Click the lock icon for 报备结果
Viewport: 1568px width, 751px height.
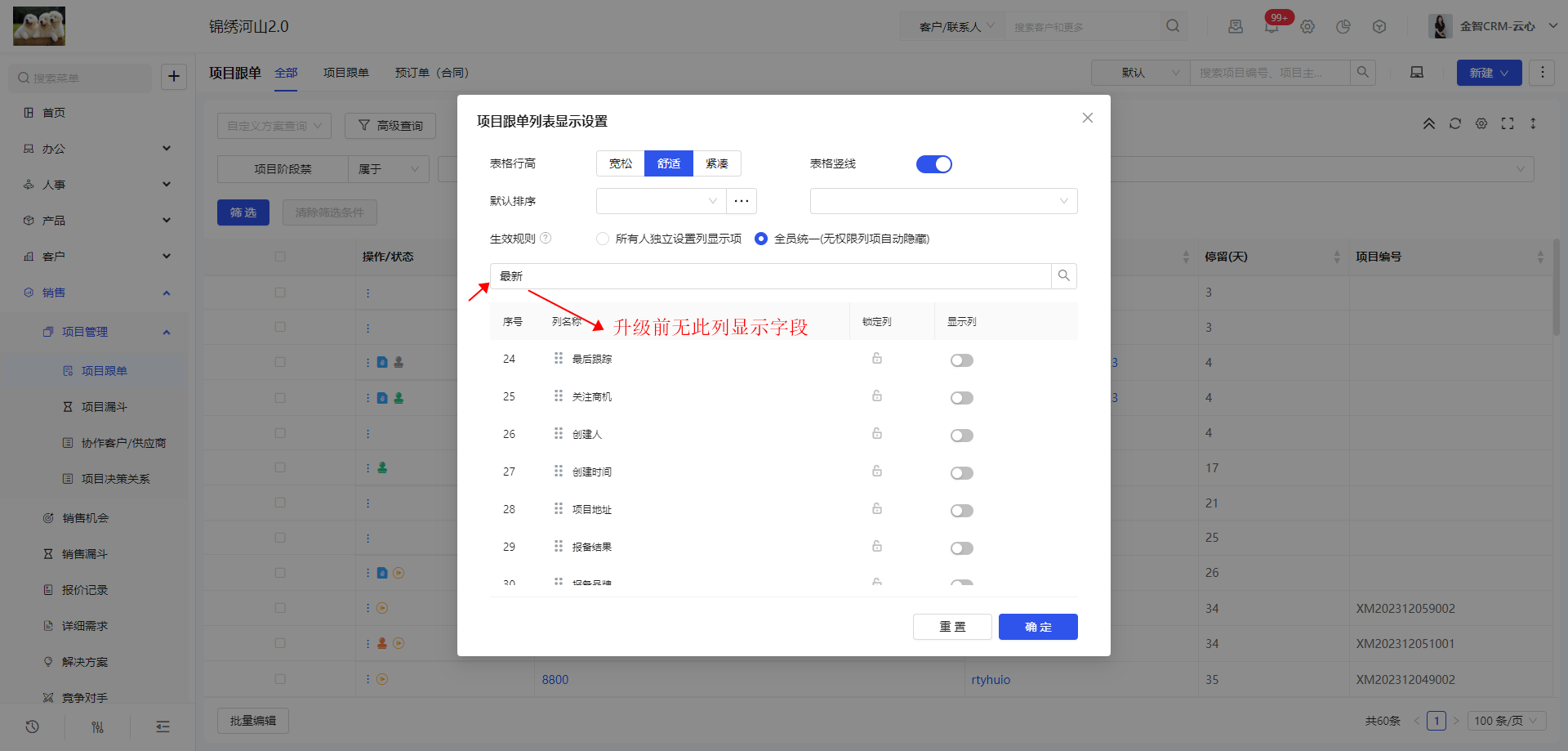coord(876,546)
